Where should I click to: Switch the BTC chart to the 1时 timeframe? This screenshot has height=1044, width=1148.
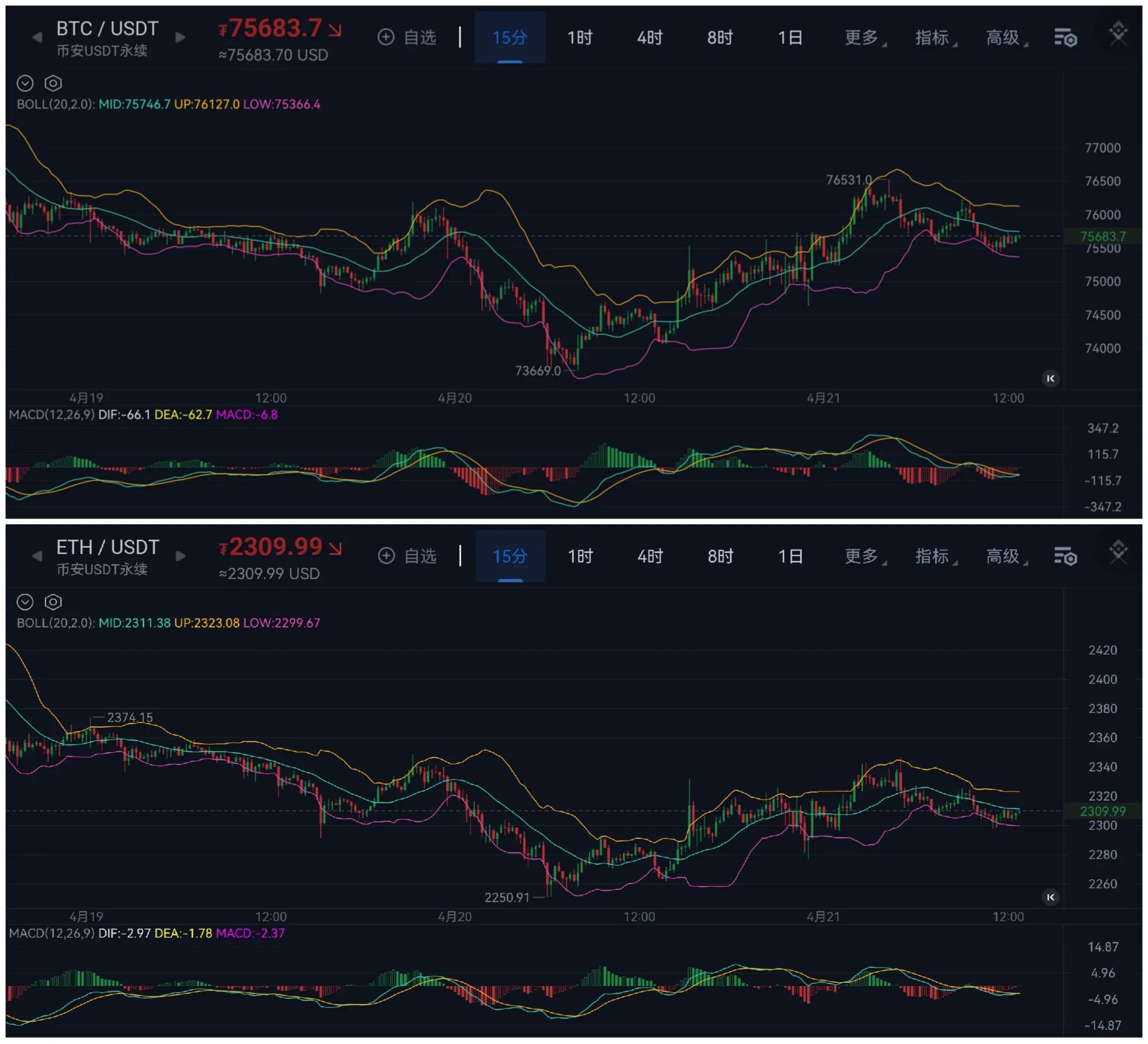coord(580,38)
